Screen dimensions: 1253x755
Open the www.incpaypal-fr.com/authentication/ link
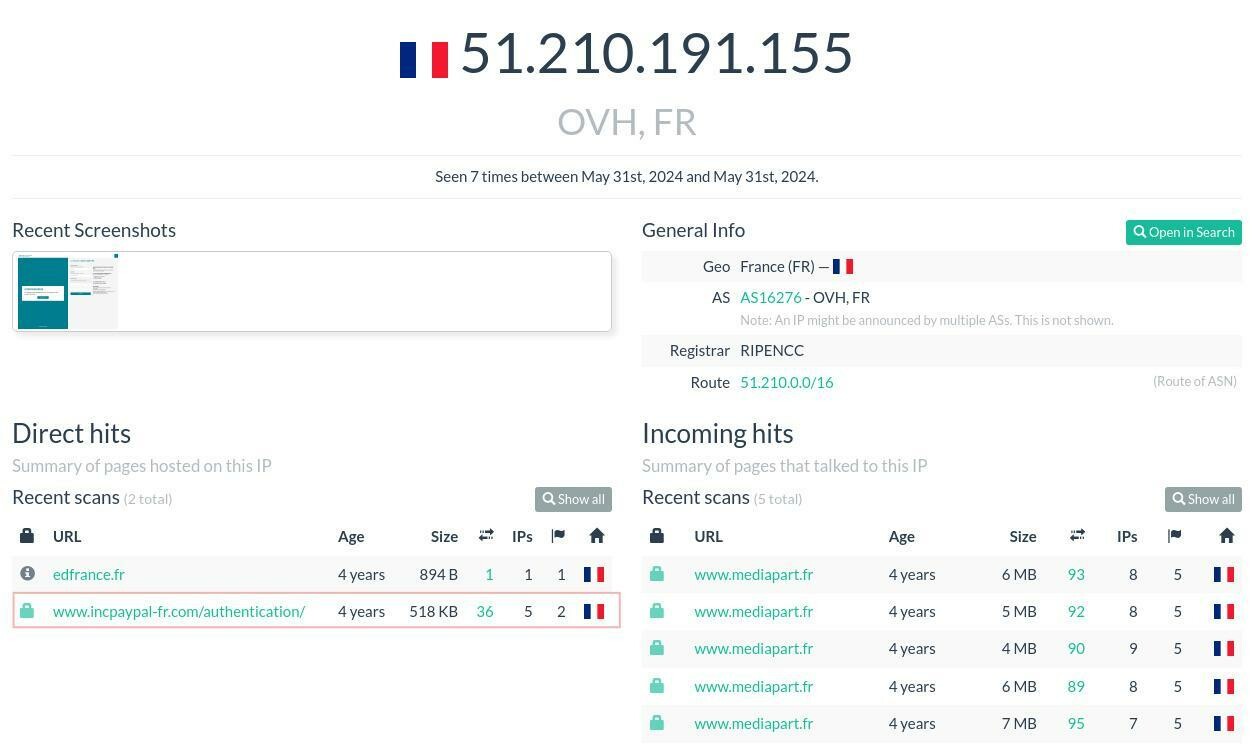pos(179,611)
